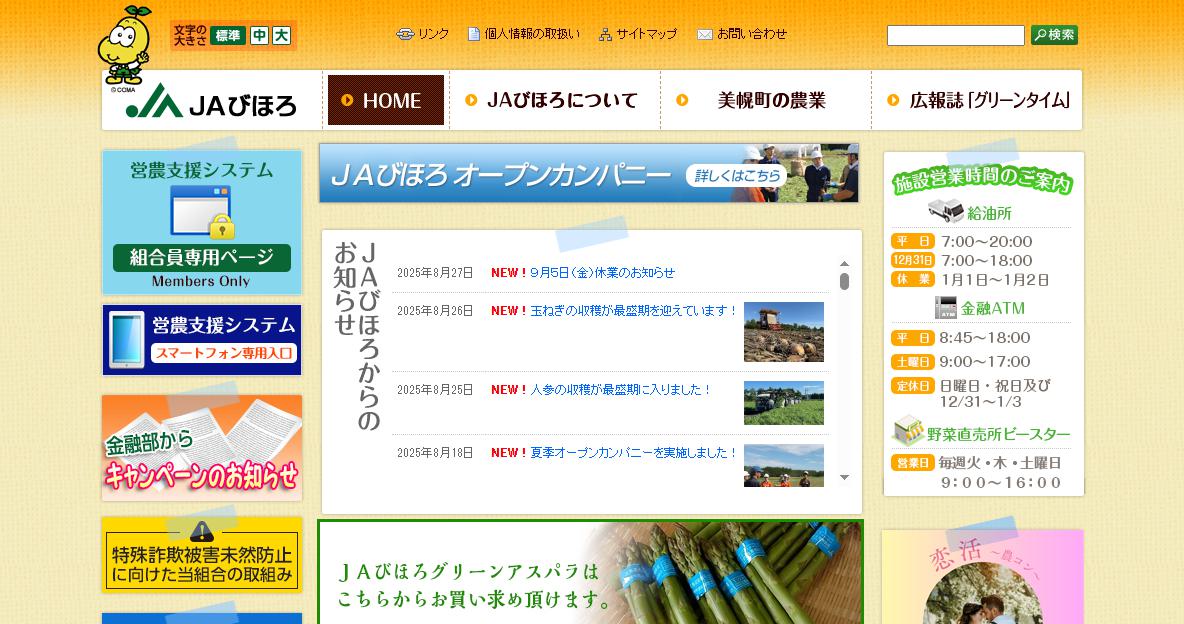Open the サイトマップ link
This screenshot has width=1184, height=624.
click(x=638, y=34)
